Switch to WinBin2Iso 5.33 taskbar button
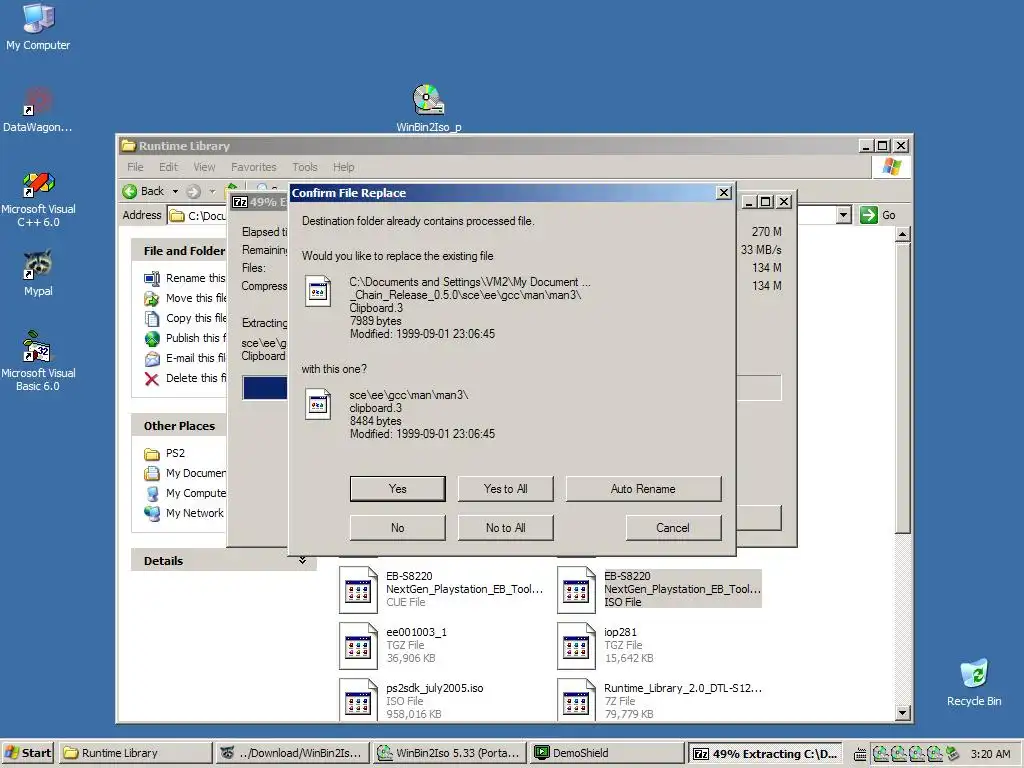Viewport: 1024px width, 768px height. tap(450, 753)
